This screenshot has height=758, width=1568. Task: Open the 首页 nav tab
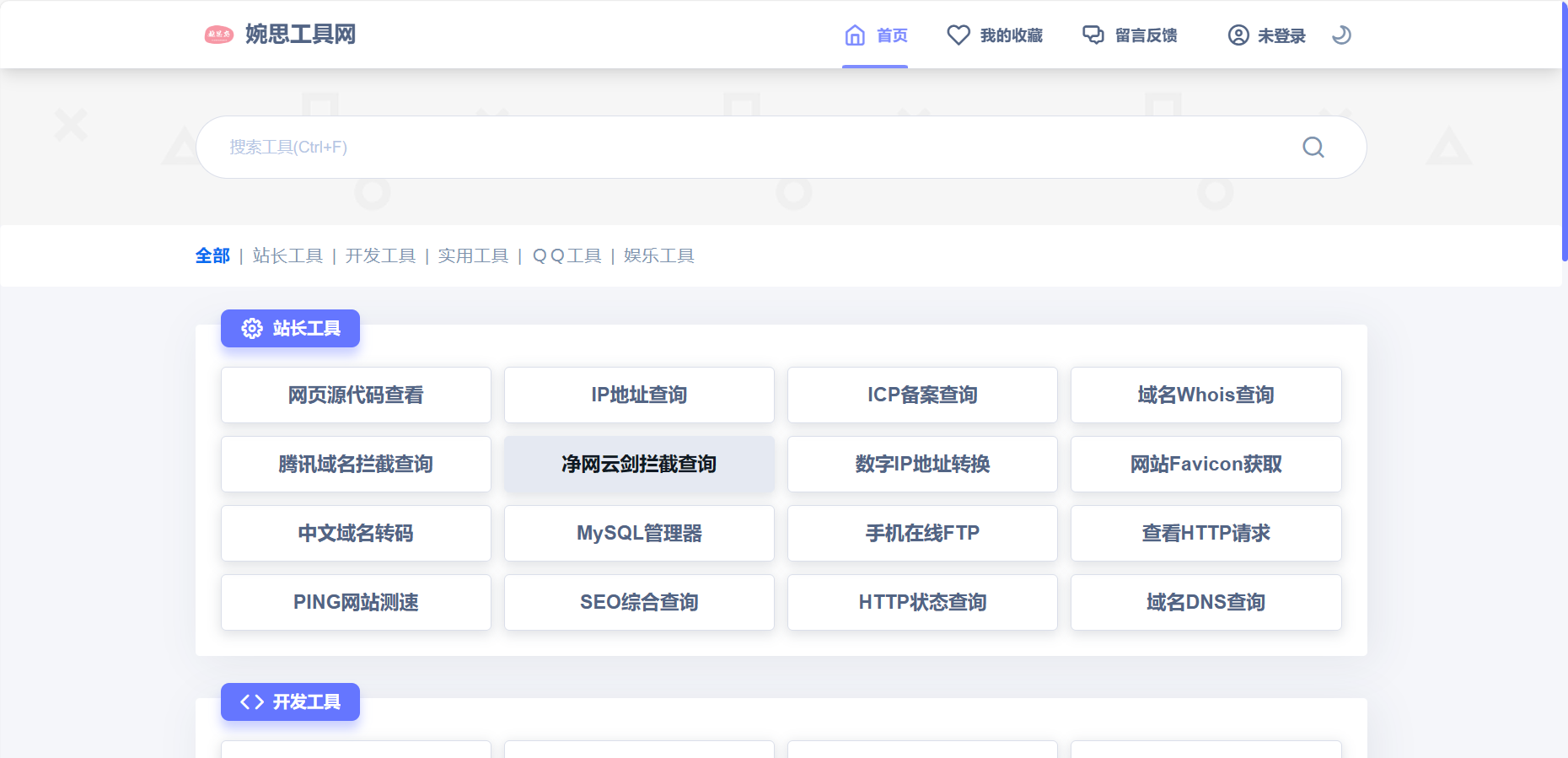tap(875, 35)
